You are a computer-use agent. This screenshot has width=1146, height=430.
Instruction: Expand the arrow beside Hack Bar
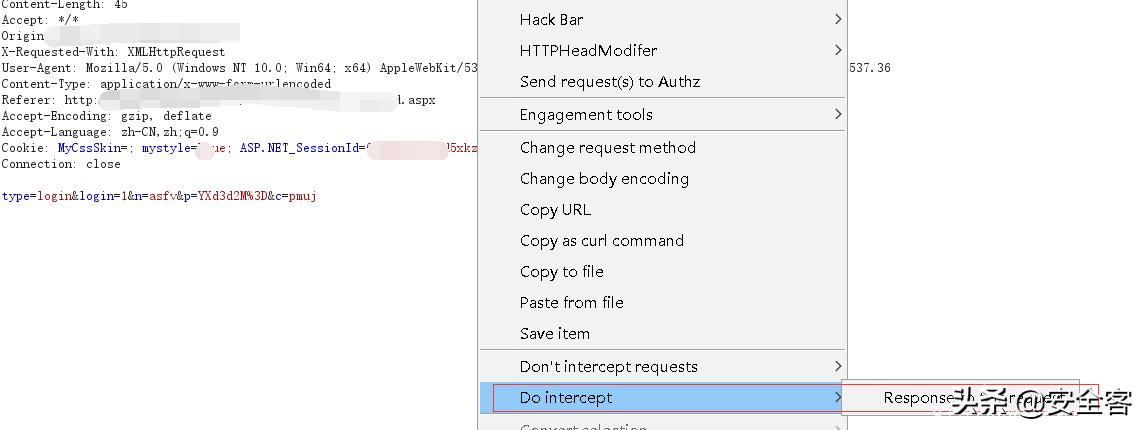[x=838, y=19]
